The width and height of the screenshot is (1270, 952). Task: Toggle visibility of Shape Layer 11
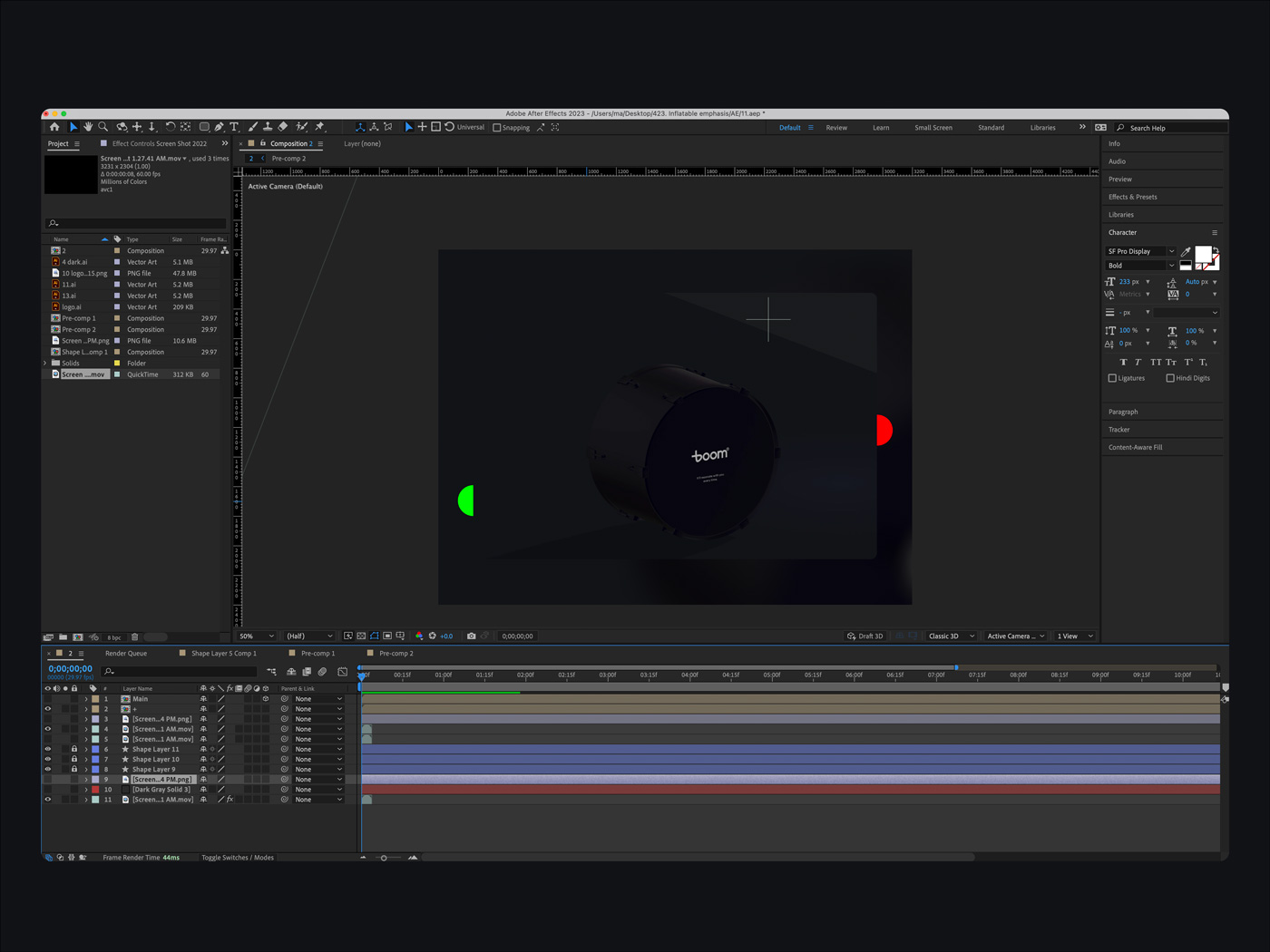click(48, 749)
